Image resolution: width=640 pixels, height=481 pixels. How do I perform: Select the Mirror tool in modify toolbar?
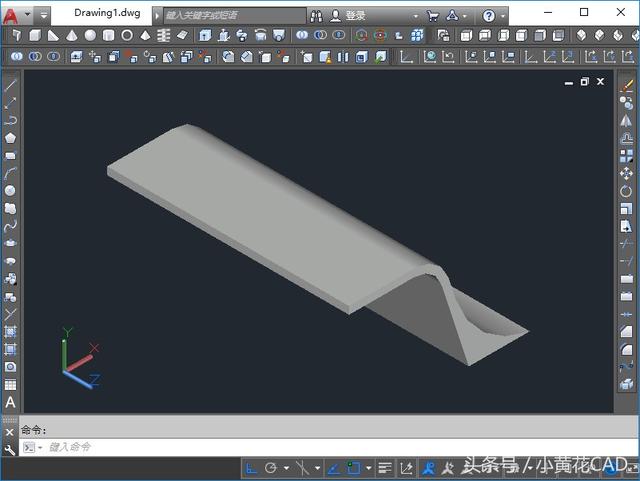click(627, 121)
